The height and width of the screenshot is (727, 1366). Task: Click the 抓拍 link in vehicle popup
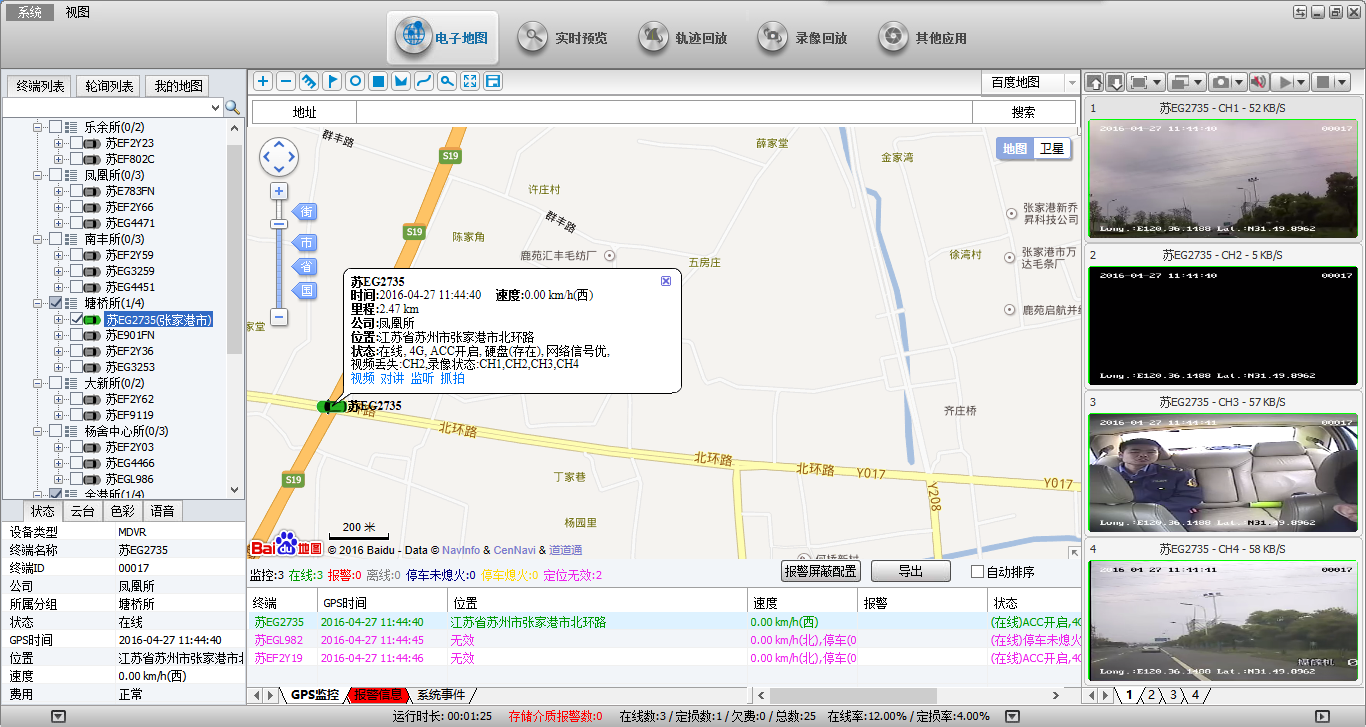click(453, 378)
